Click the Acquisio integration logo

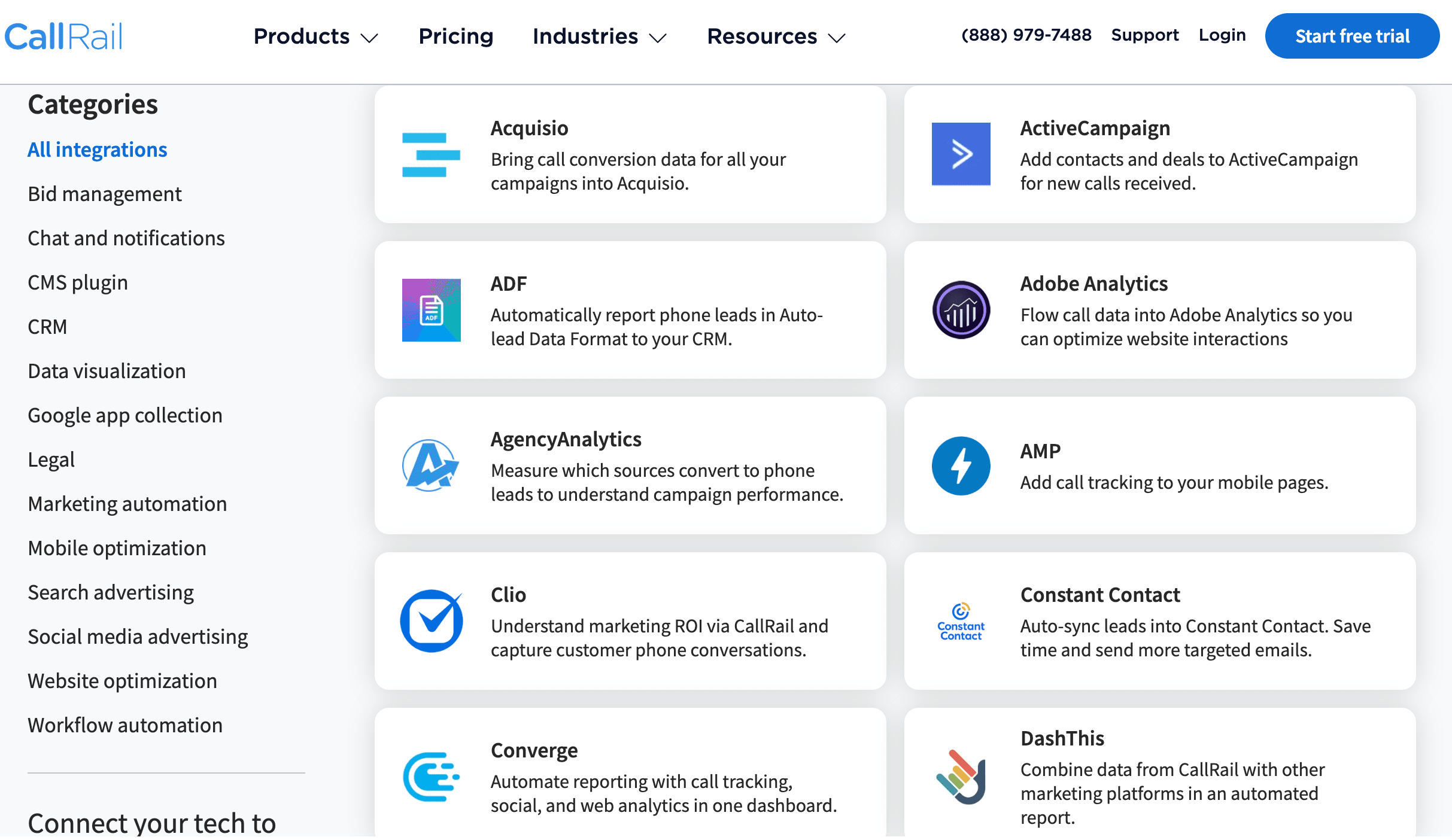coord(431,155)
